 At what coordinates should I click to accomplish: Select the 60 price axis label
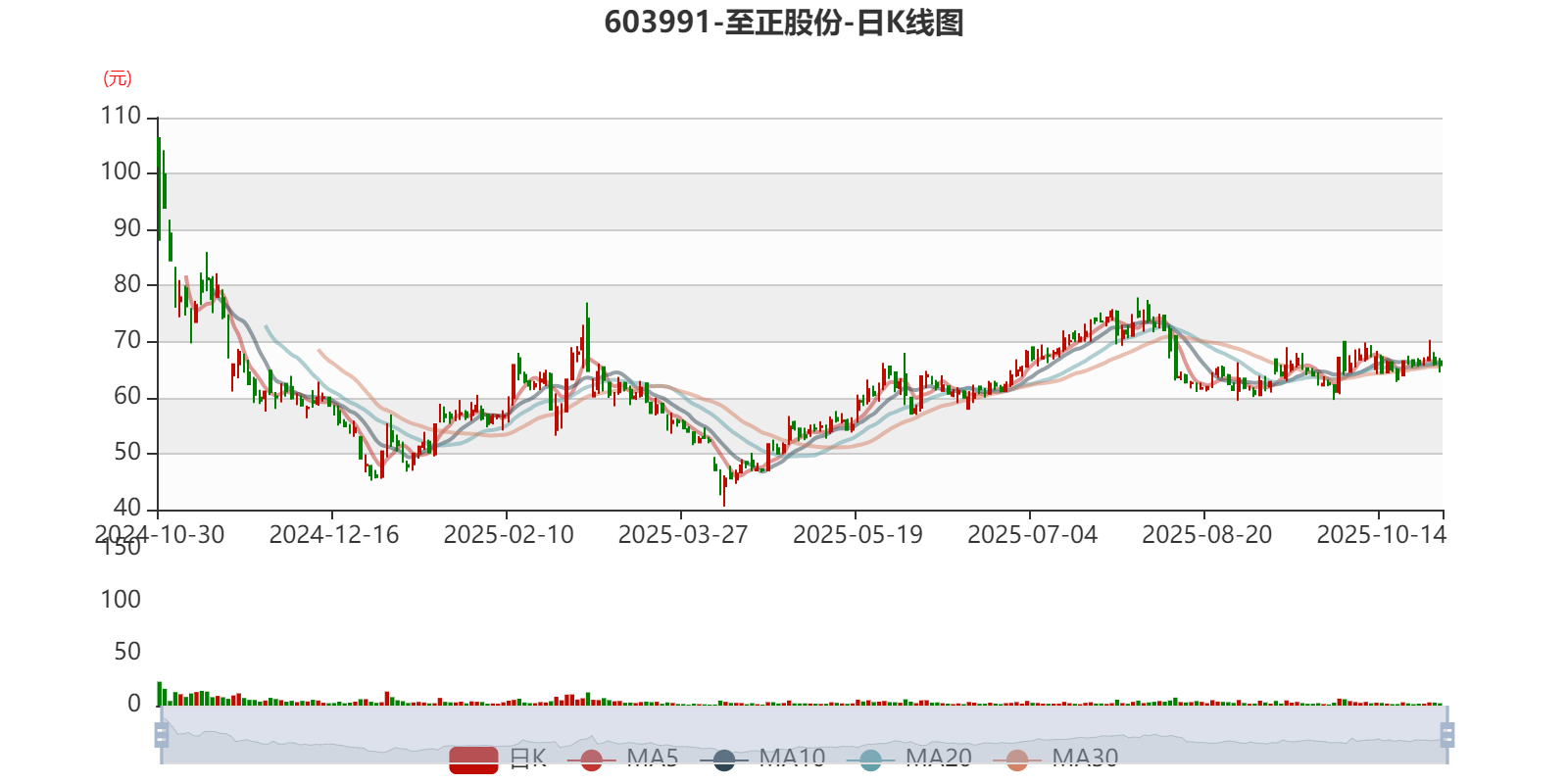[x=127, y=397]
